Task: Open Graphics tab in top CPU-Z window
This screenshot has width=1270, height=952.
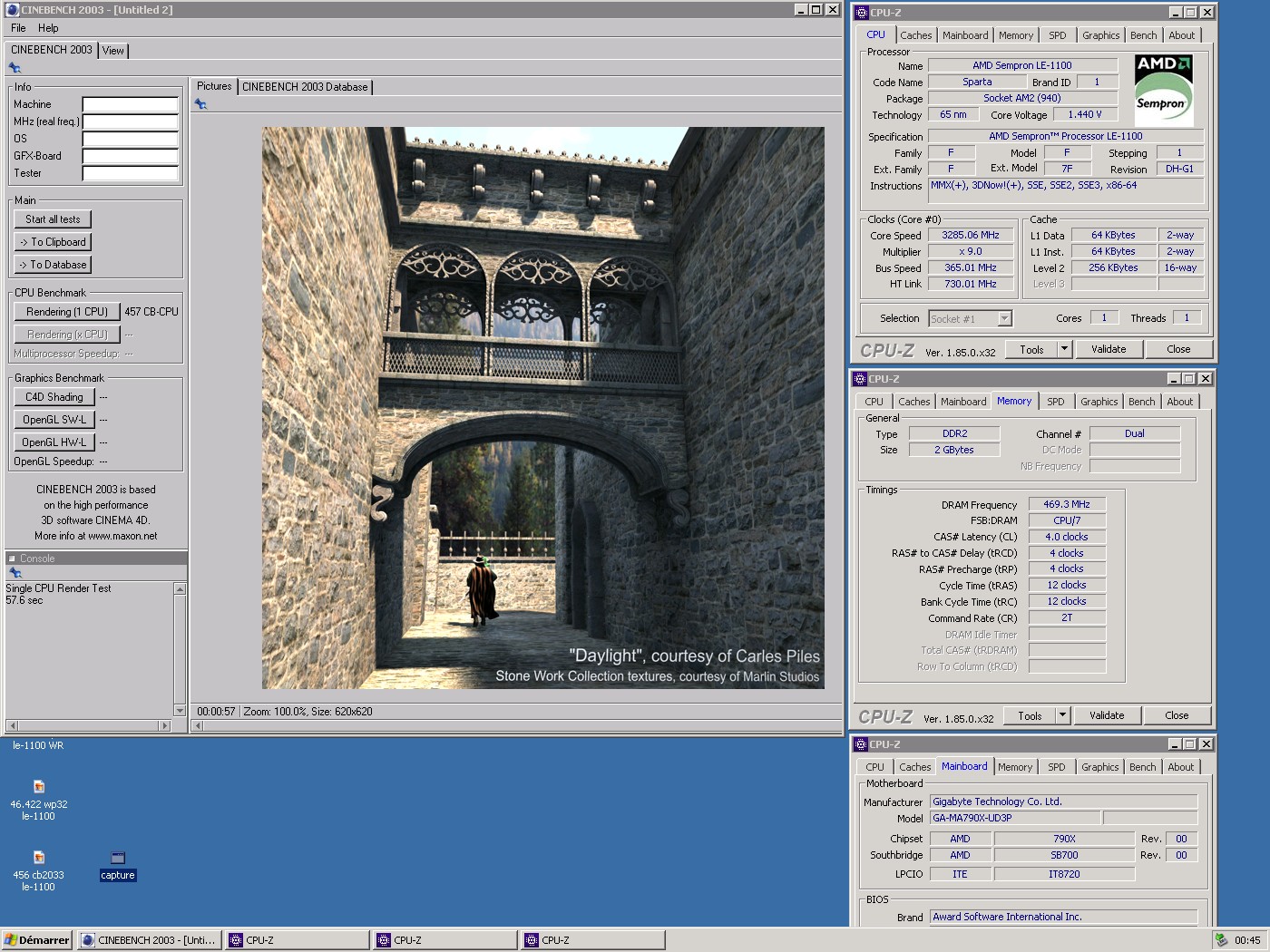Action: coord(1101,35)
